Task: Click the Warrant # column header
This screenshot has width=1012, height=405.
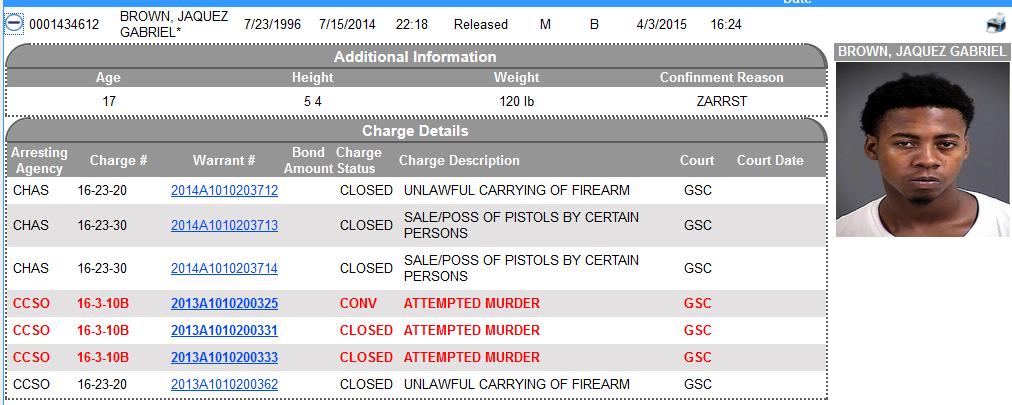Action: tap(224, 160)
